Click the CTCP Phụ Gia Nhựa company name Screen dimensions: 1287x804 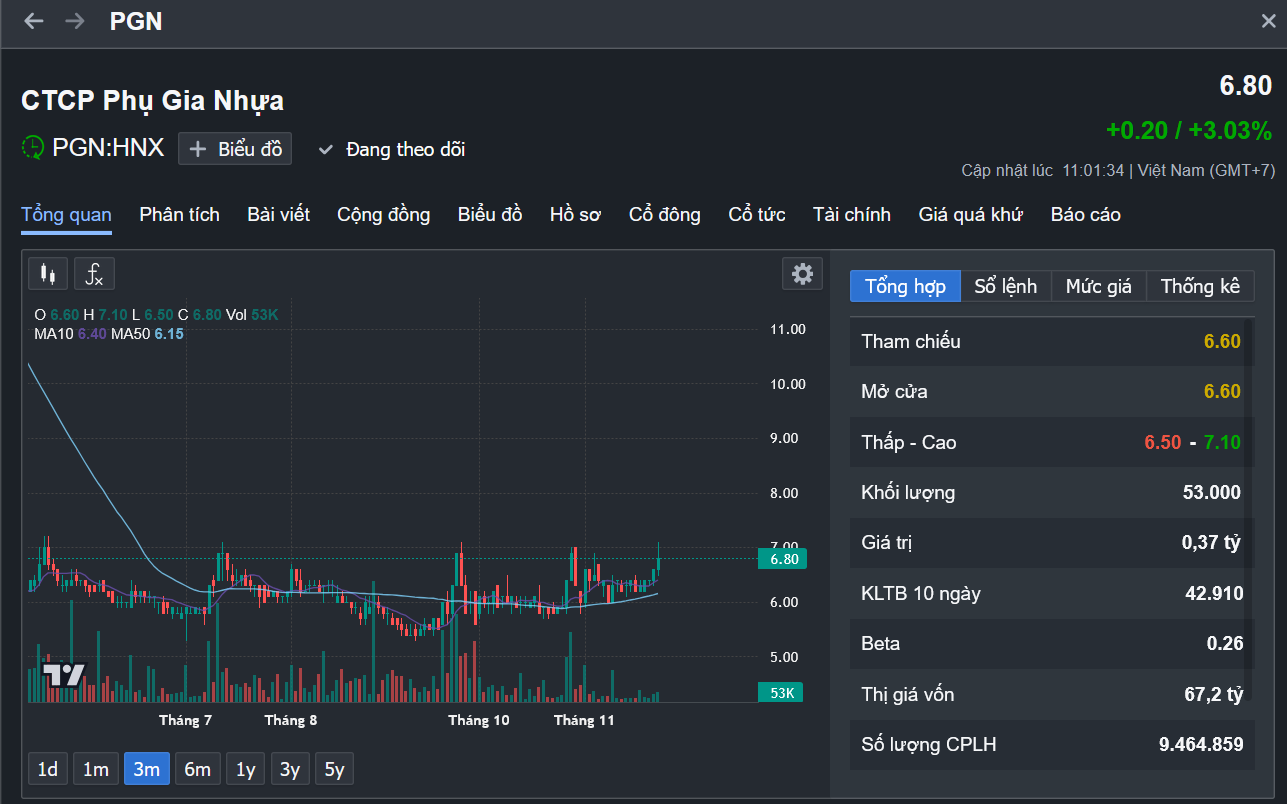(153, 100)
